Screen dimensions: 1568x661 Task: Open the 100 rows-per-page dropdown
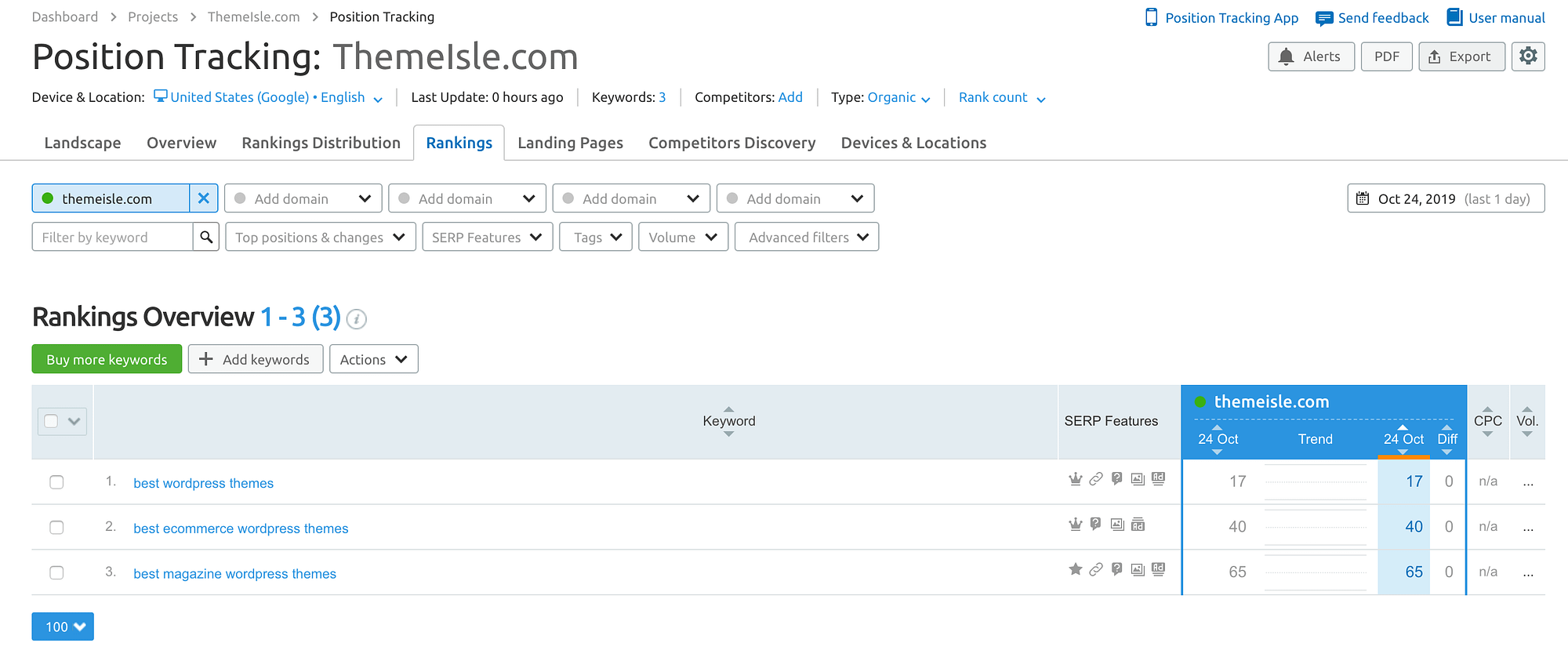click(63, 626)
